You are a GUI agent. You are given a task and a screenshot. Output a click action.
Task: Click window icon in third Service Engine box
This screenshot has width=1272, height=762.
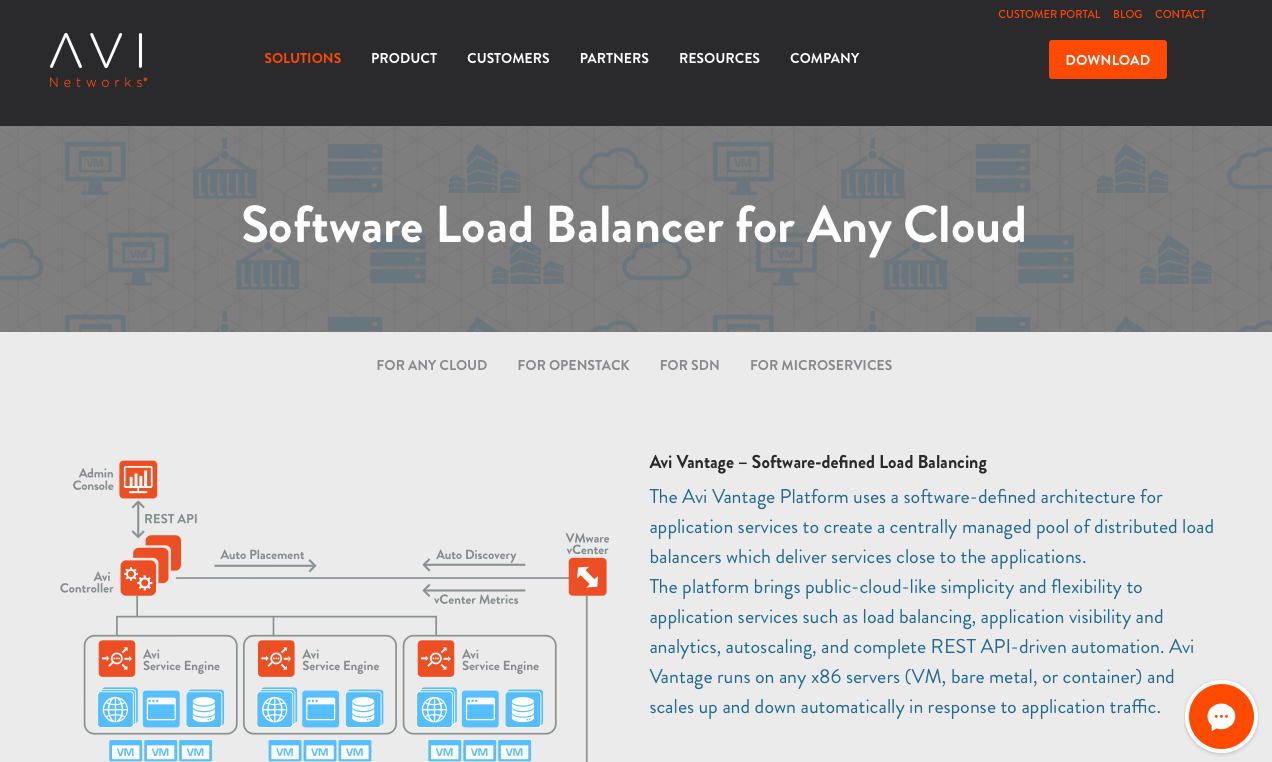[480, 708]
